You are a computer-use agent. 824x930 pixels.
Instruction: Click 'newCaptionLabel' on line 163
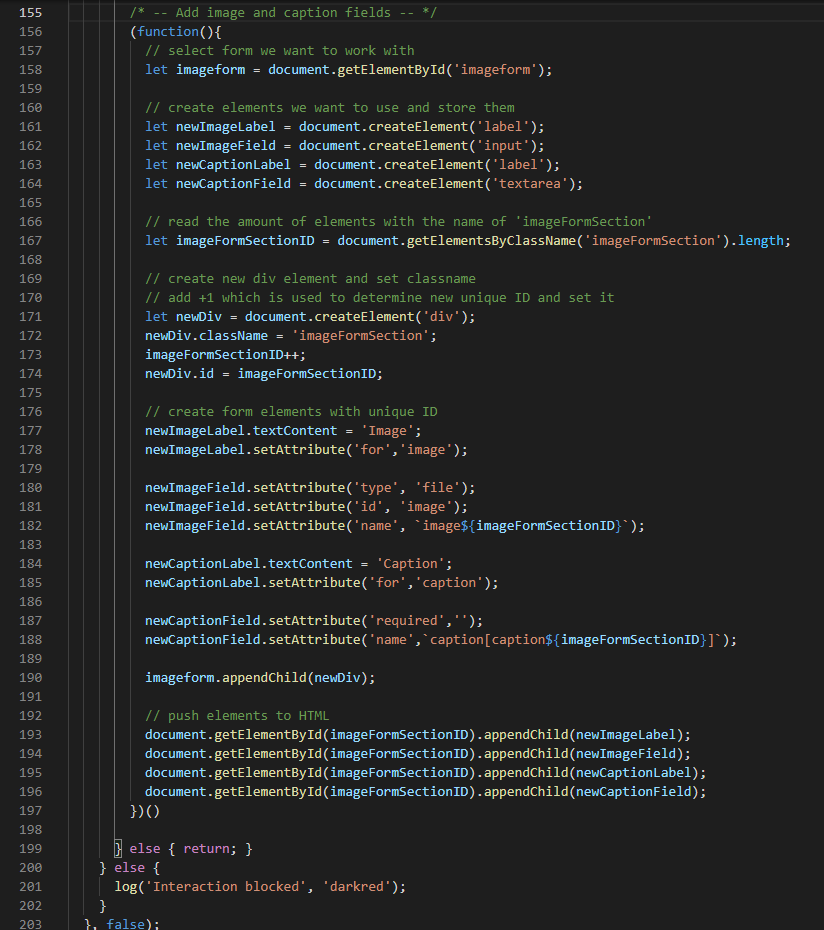coord(233,164)
